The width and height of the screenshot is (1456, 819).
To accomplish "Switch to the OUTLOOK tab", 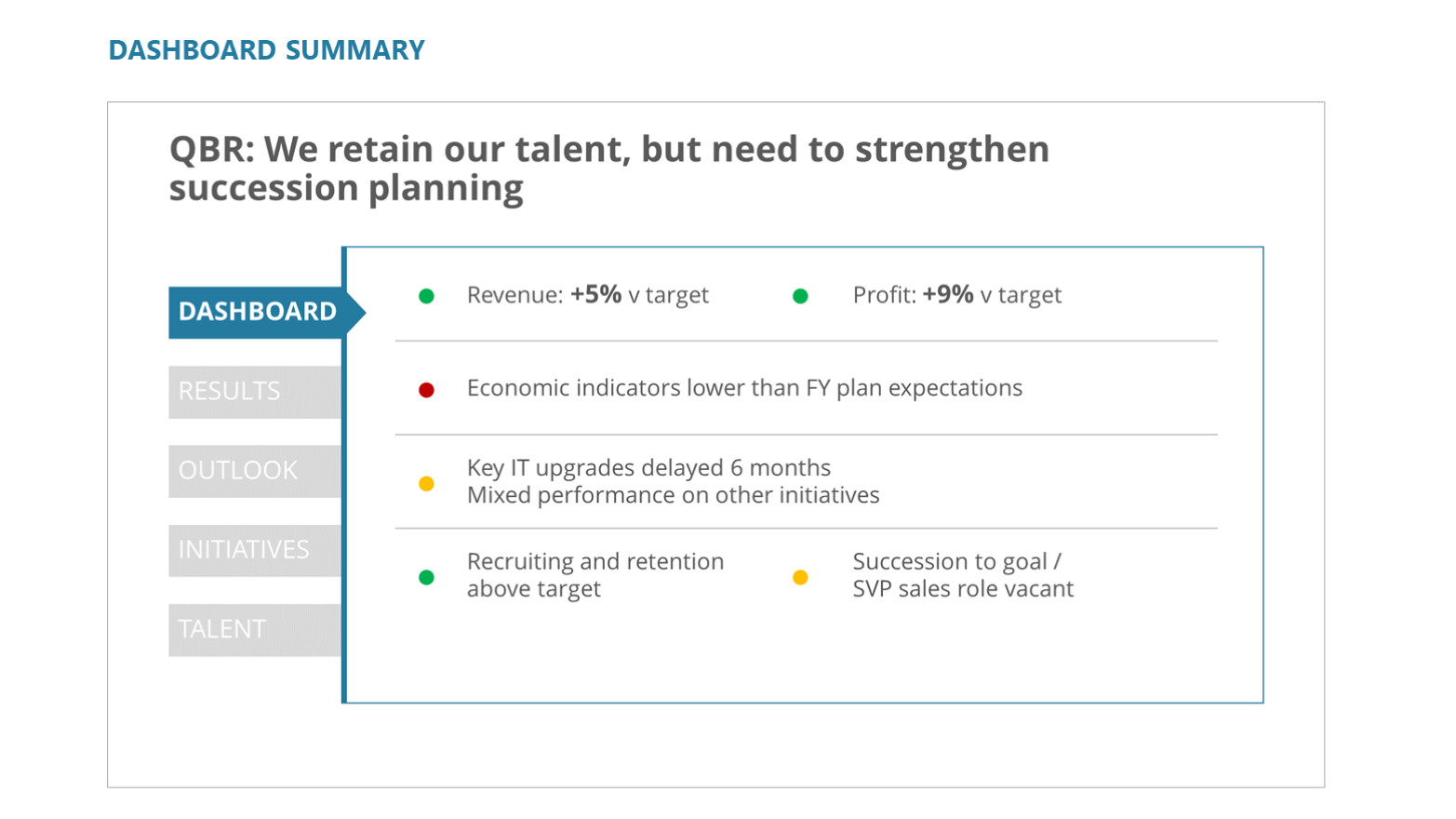I will [x=254, y=471].
